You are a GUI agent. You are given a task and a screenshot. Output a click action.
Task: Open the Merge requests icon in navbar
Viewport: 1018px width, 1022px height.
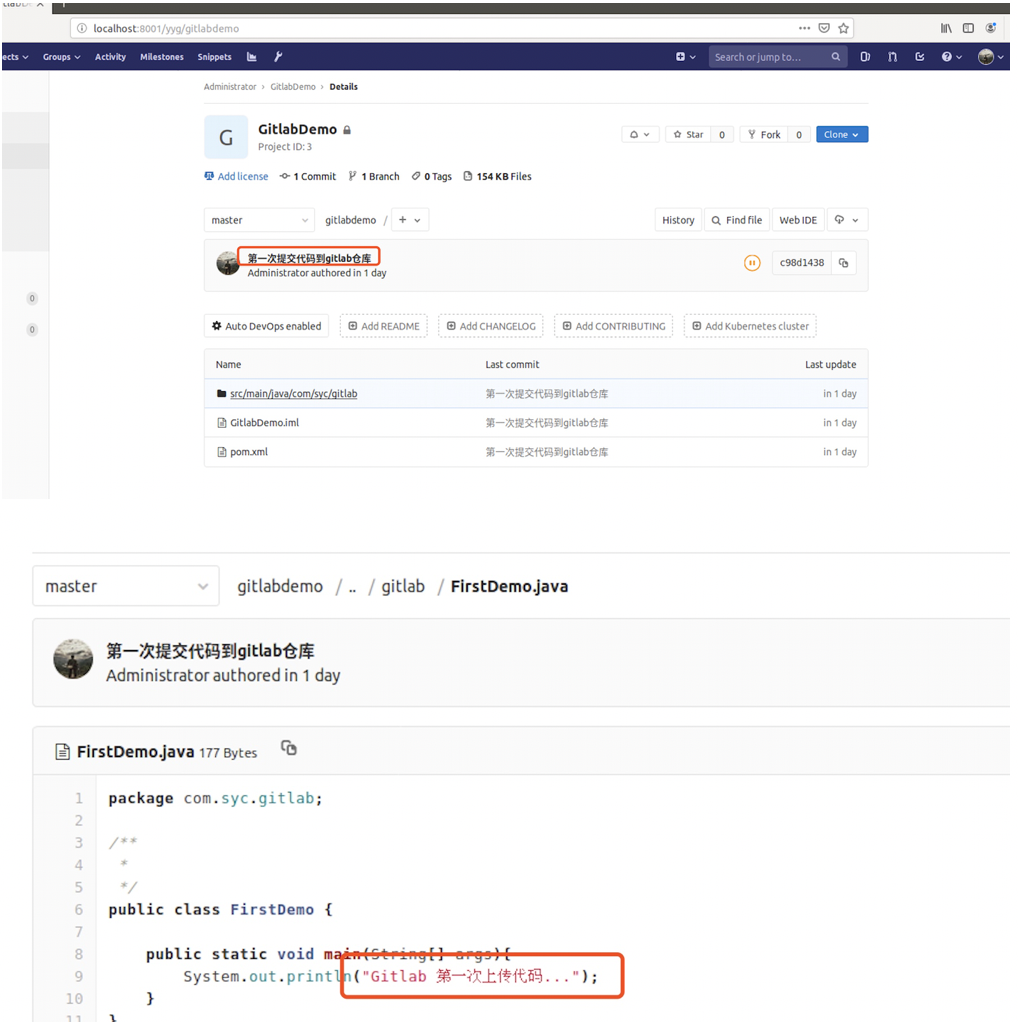pyautogui.click(x=892, y=57)
